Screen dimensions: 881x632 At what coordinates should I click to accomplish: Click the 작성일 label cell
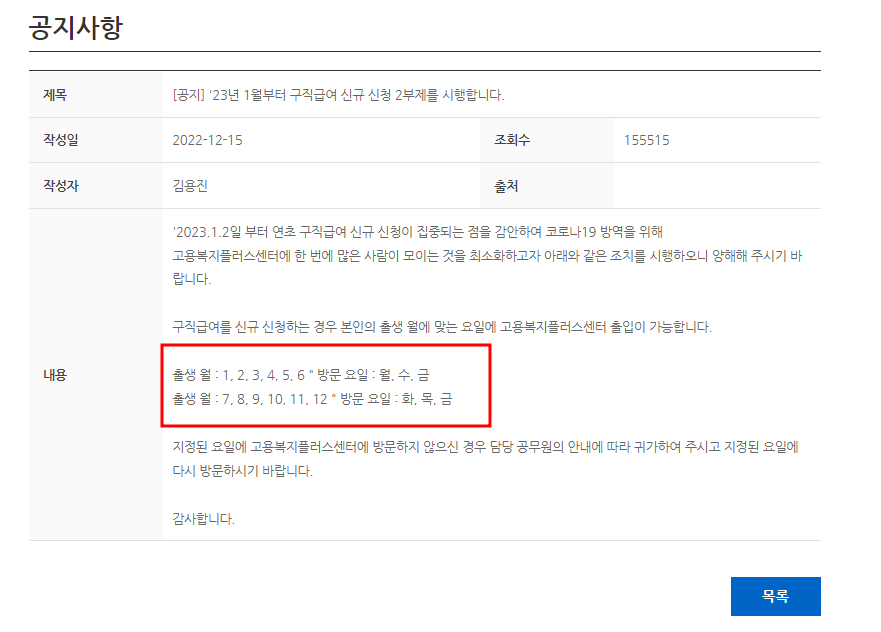click(x=96, y=140)
